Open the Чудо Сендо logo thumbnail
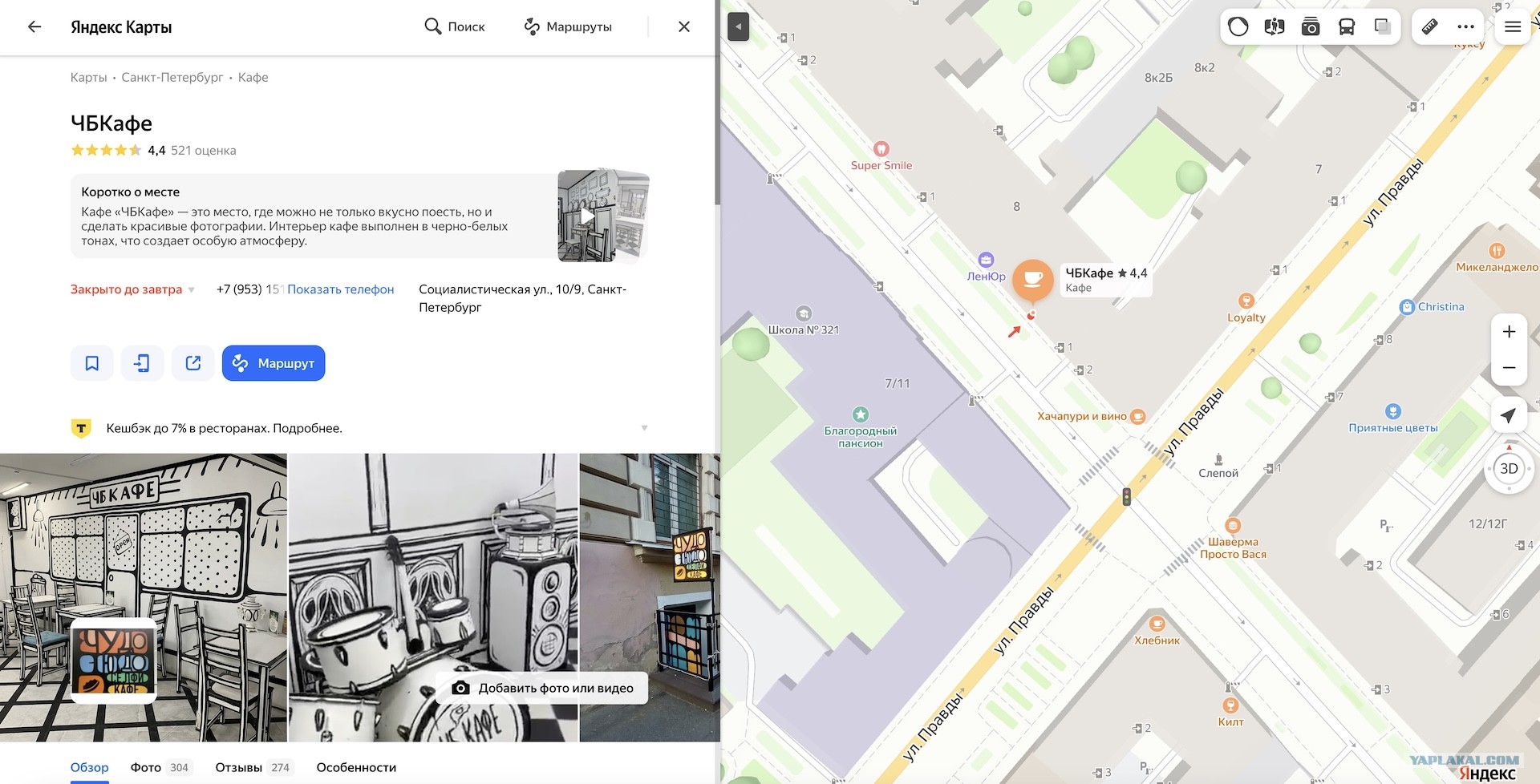The height and width of the screenshot is (784, 1540). point(113,660)
